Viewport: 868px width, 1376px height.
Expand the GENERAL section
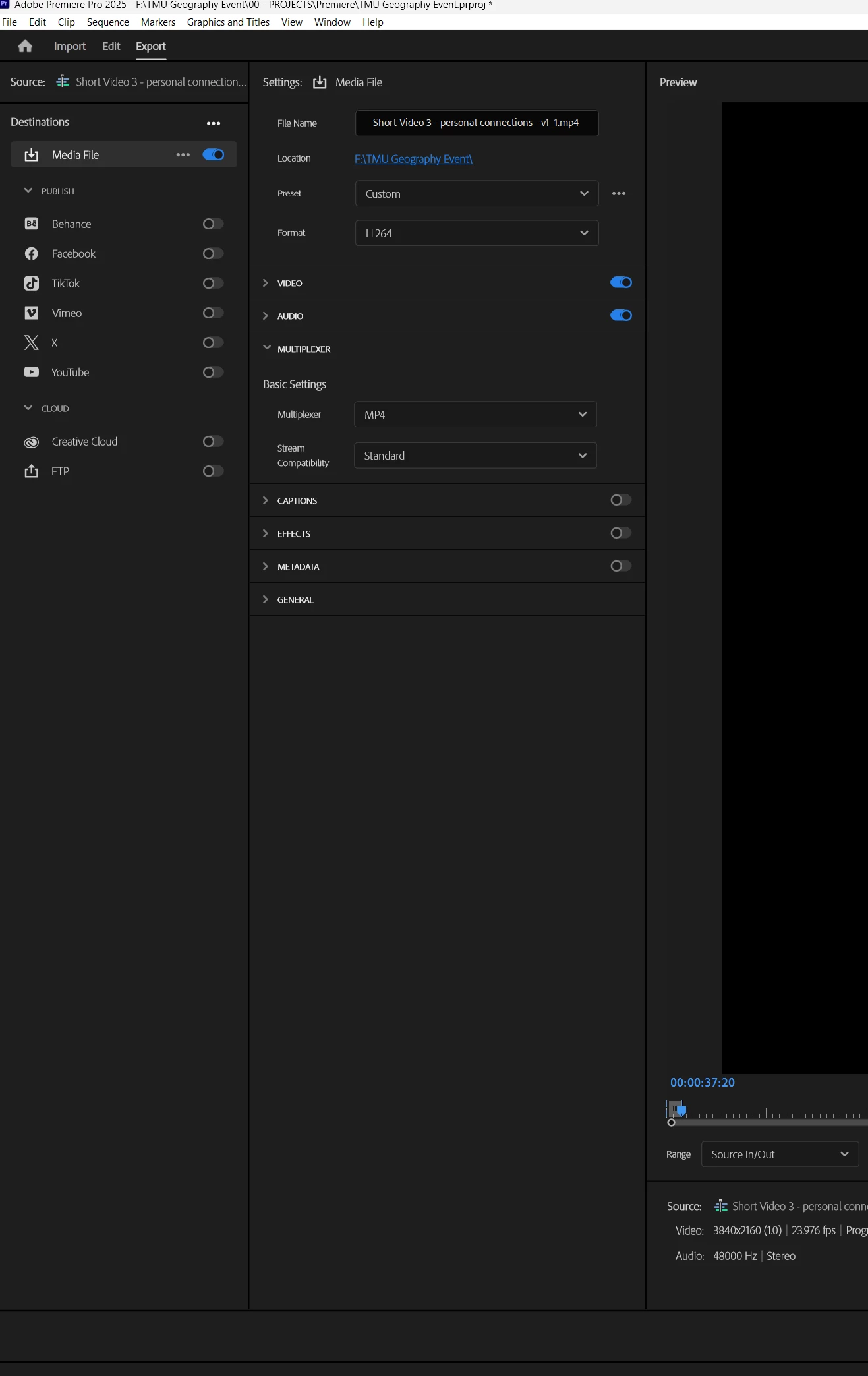tap(266, 599)
